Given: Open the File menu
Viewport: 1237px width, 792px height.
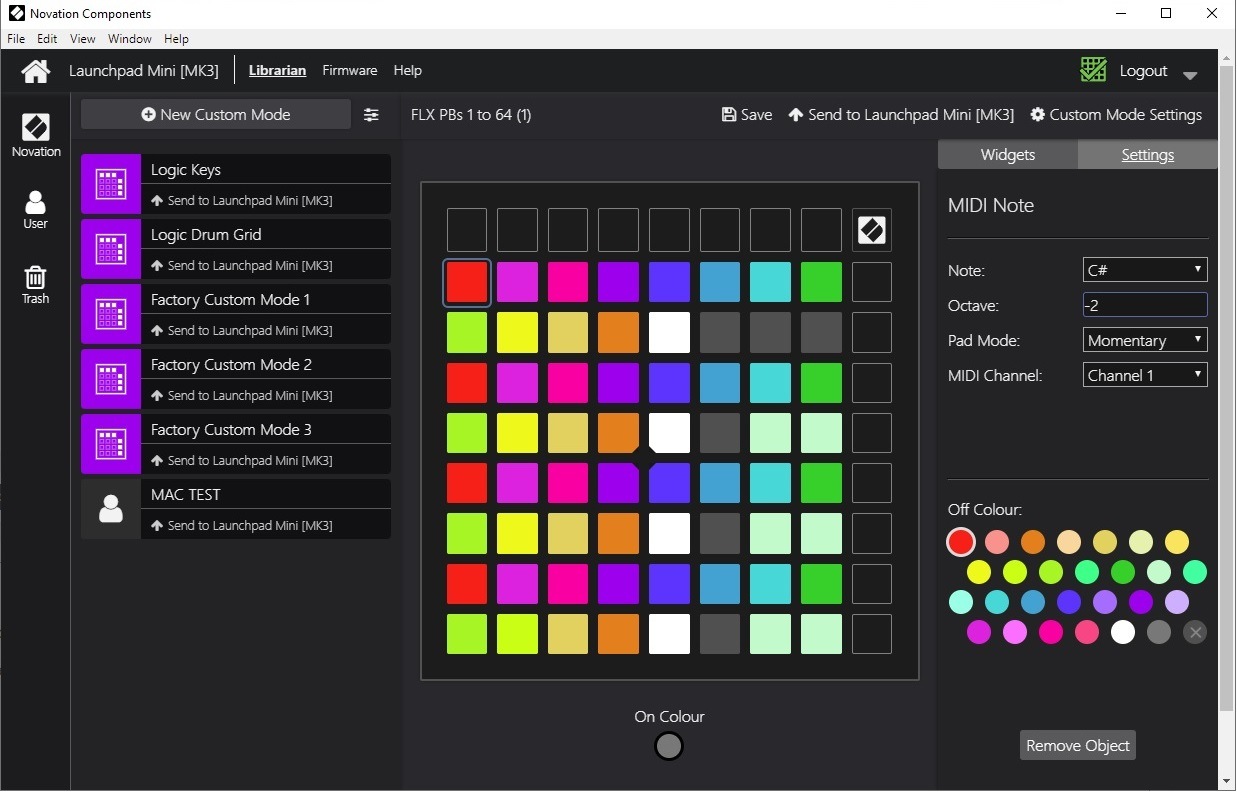Looking at the screenshot, I should click(16, 39).
